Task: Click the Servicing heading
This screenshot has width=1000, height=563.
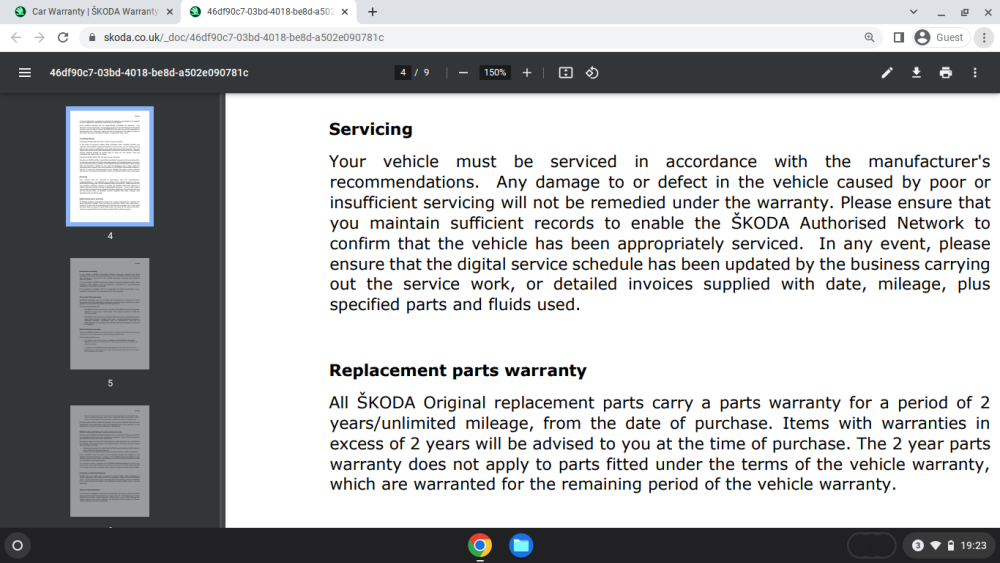Action: [x=371, y=129]
